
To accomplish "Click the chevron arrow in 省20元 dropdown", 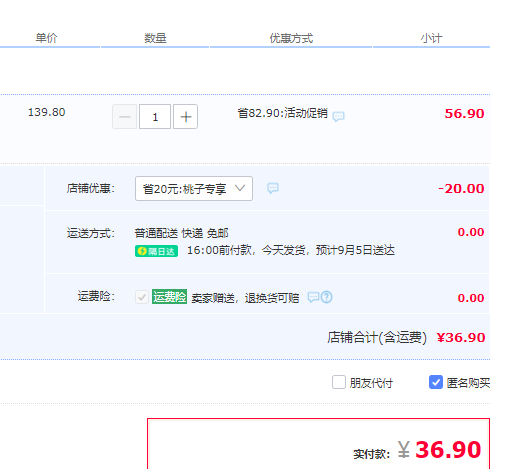I will point(240,188).
